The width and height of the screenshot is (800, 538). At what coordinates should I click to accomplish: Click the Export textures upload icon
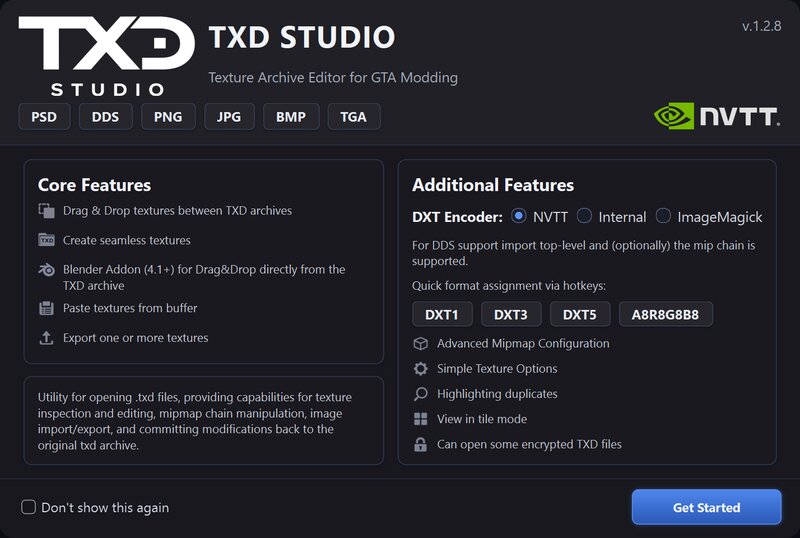coord(46,338)
